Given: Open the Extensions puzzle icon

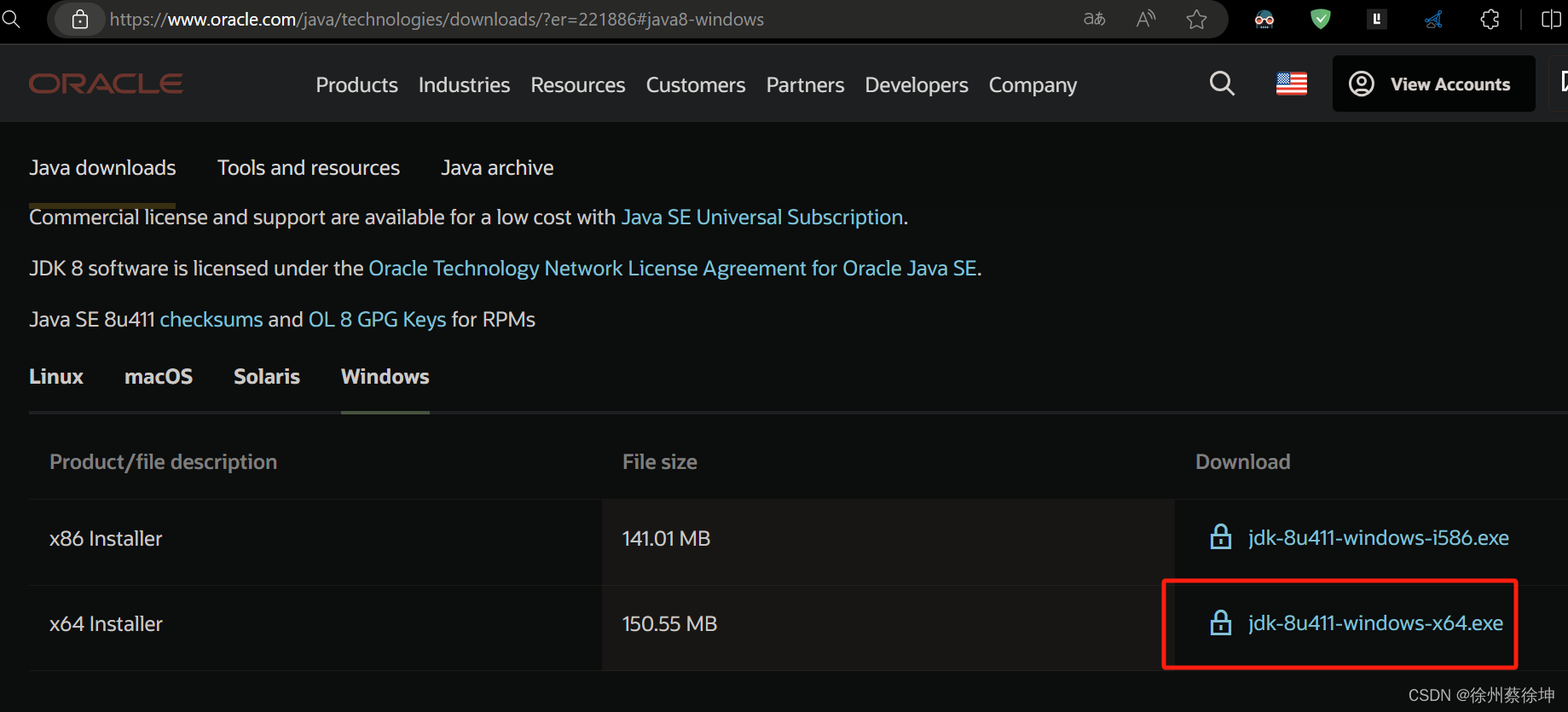Looking at the screenshot, I should point(1490,19).
